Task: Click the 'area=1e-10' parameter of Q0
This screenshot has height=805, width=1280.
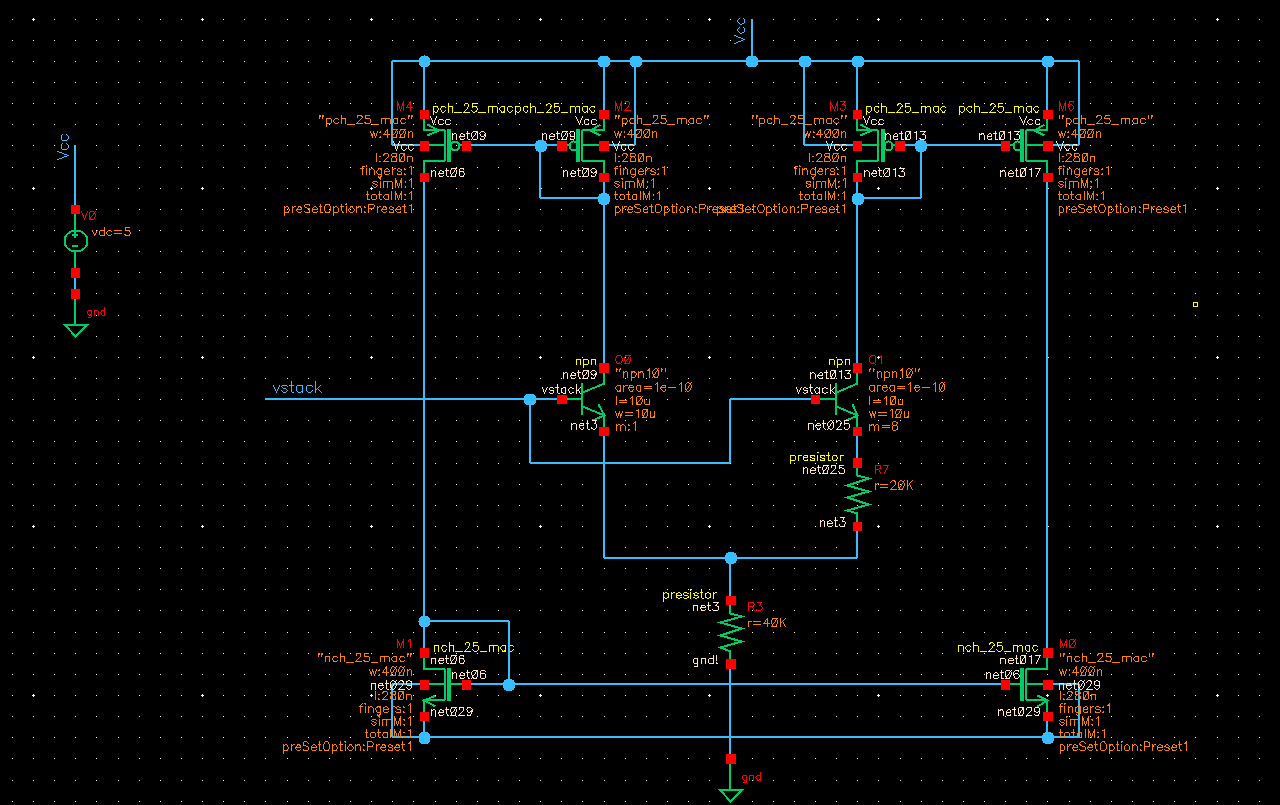Action: (x=654, y=387)
